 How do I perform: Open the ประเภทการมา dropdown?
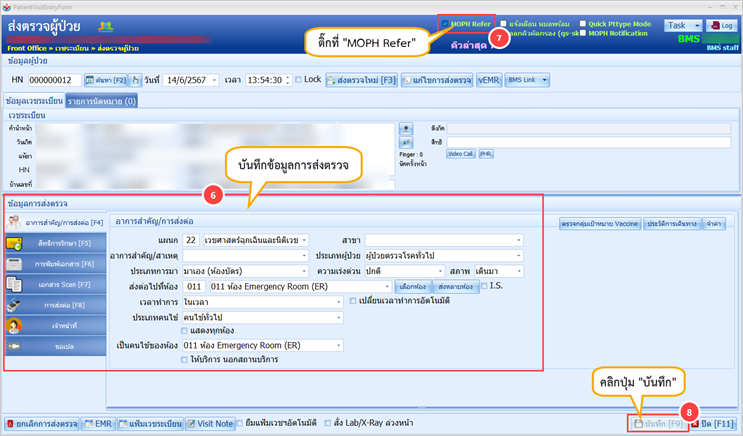coord(304,271)
